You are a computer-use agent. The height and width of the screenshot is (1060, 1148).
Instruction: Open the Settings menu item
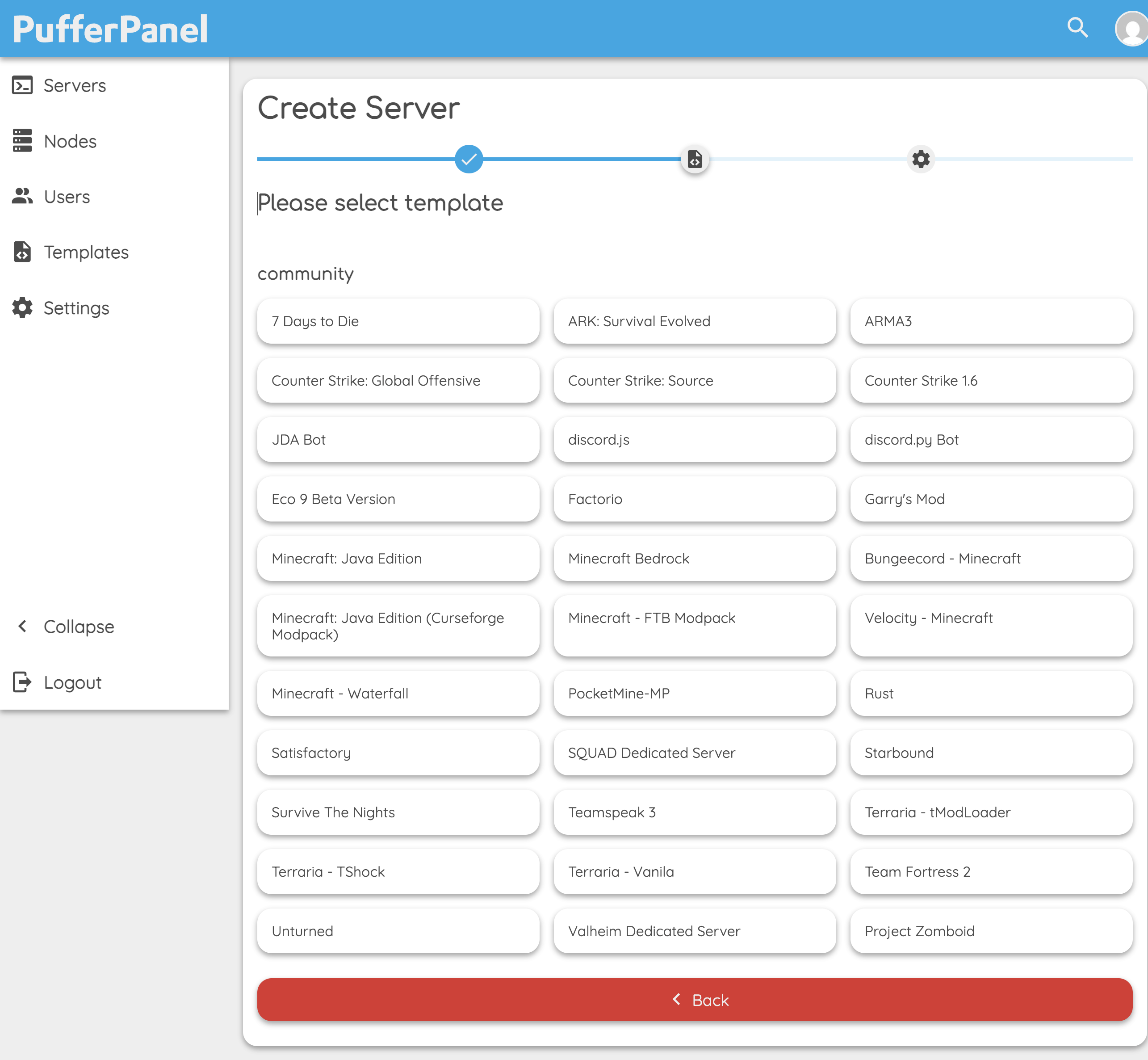coord(114,308)
